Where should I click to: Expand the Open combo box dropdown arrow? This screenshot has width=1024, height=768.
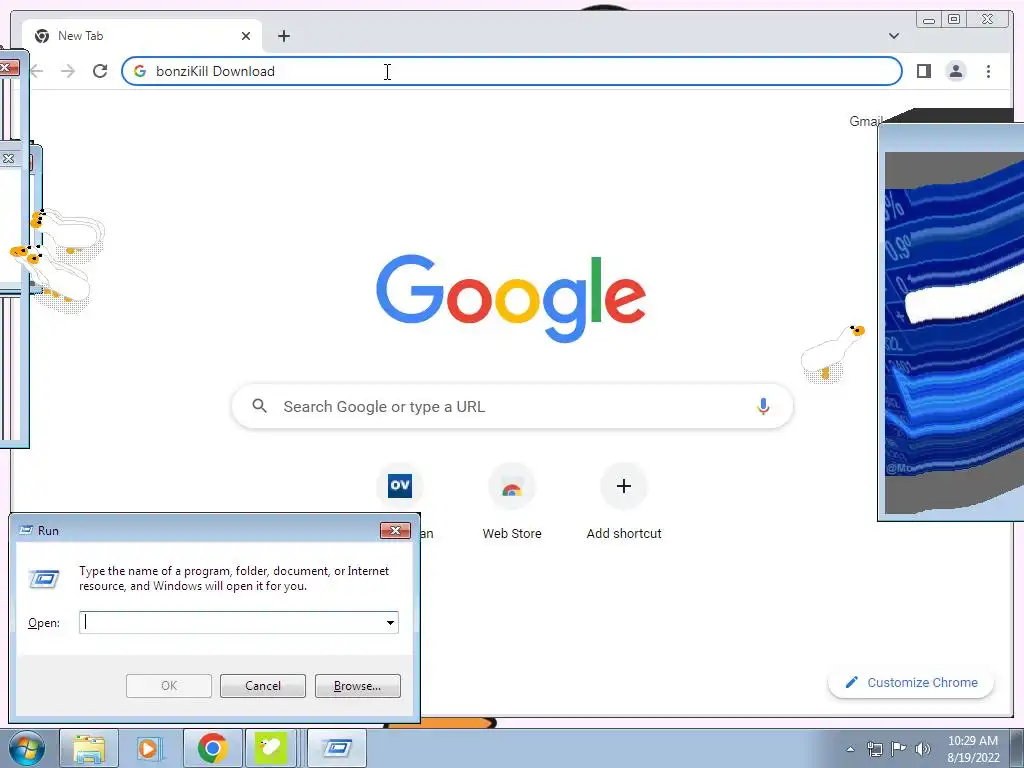coord(391,622)
